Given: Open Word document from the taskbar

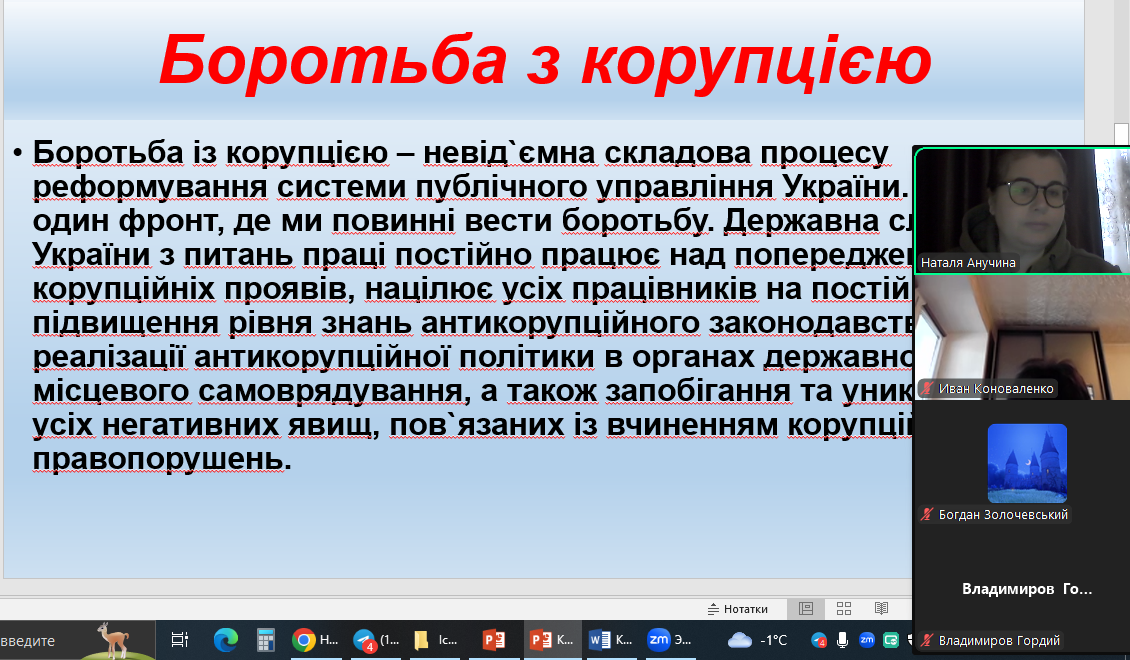Looking at the screenshot, I should point(610,640).
